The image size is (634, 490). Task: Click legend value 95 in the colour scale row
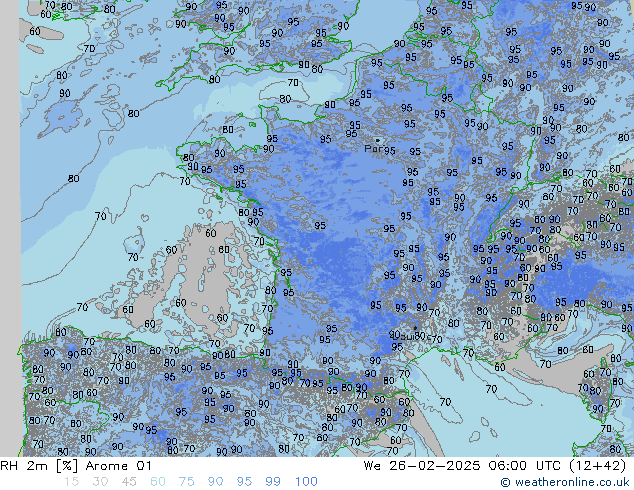coord(244,482)
